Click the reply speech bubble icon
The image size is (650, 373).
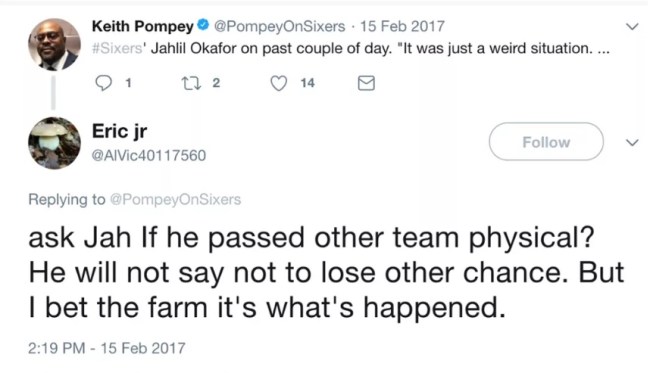click(x=104, y=83)
